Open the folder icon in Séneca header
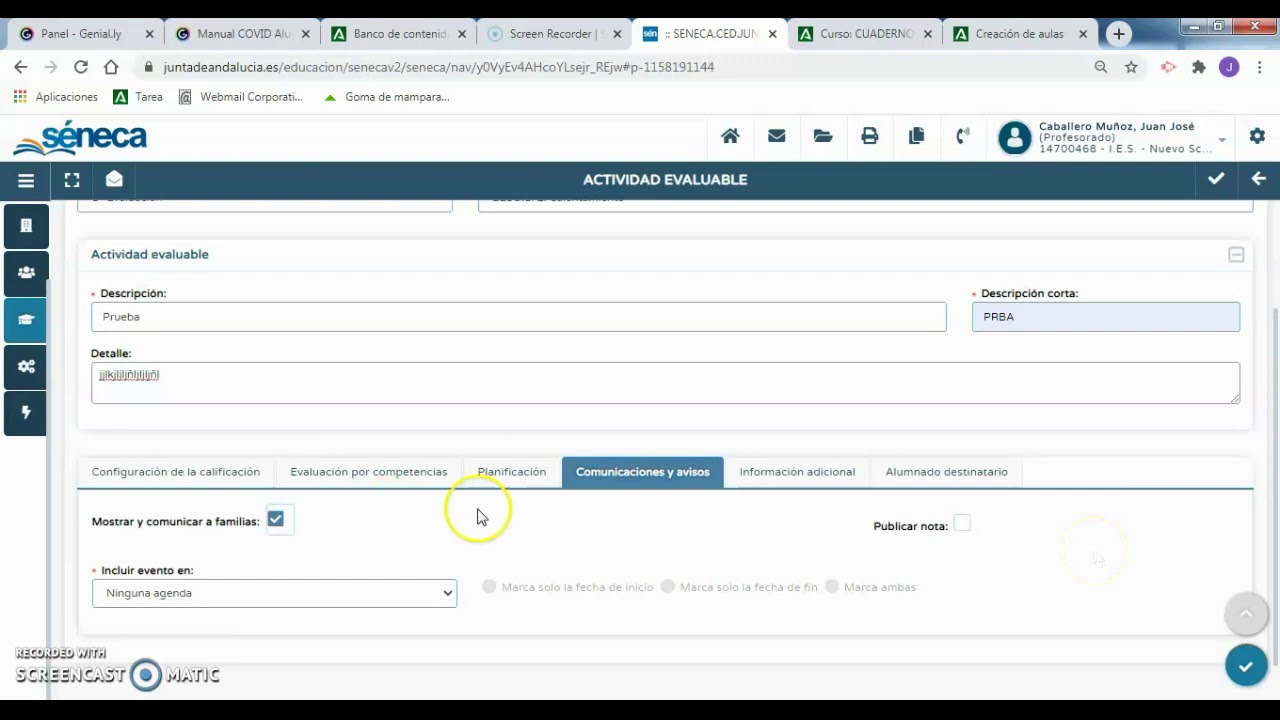 823,136
